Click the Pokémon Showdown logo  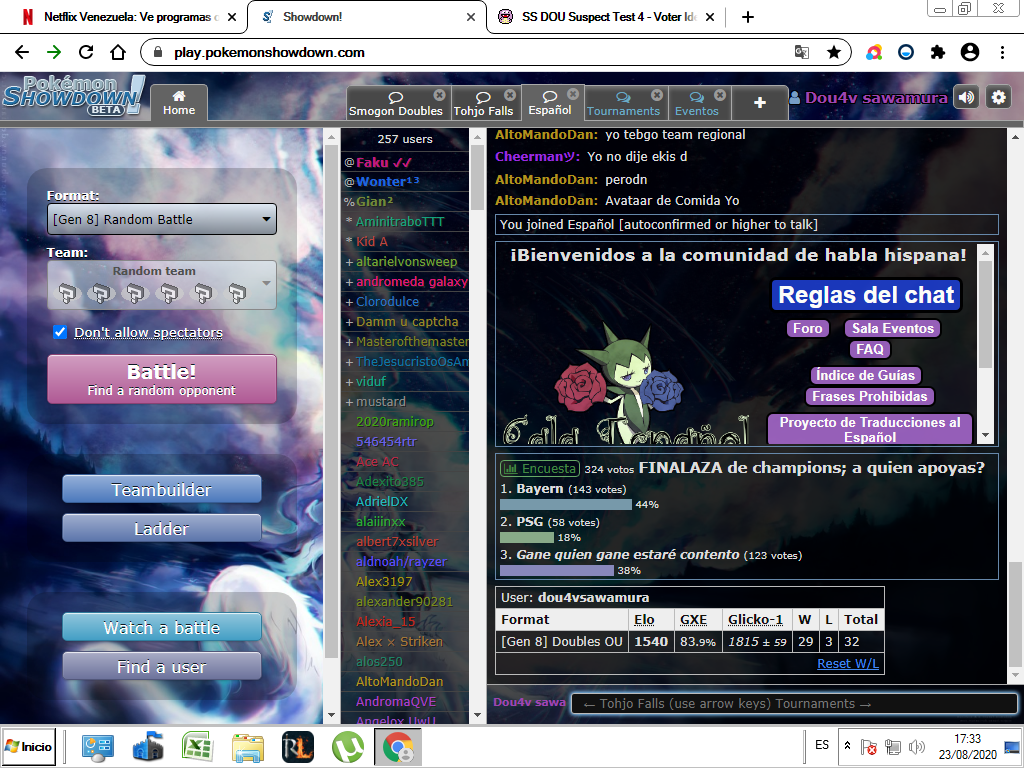tap(74, 95)
